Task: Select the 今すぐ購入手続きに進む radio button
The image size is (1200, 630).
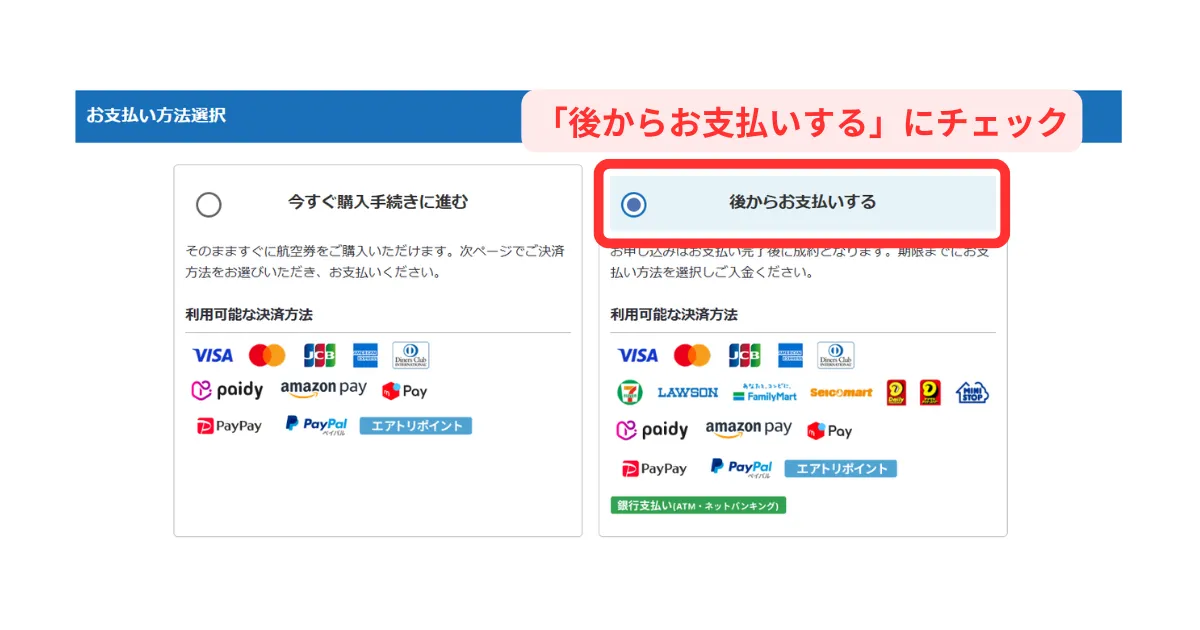Action: tap(208, 205)
